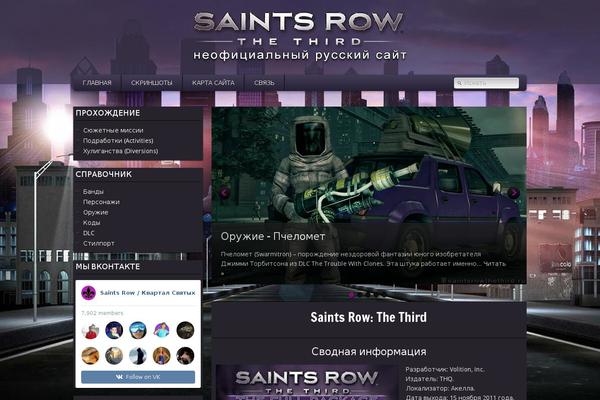
Task: Open third VK member avatar in bottom row
Action: [x=138, y=356]
